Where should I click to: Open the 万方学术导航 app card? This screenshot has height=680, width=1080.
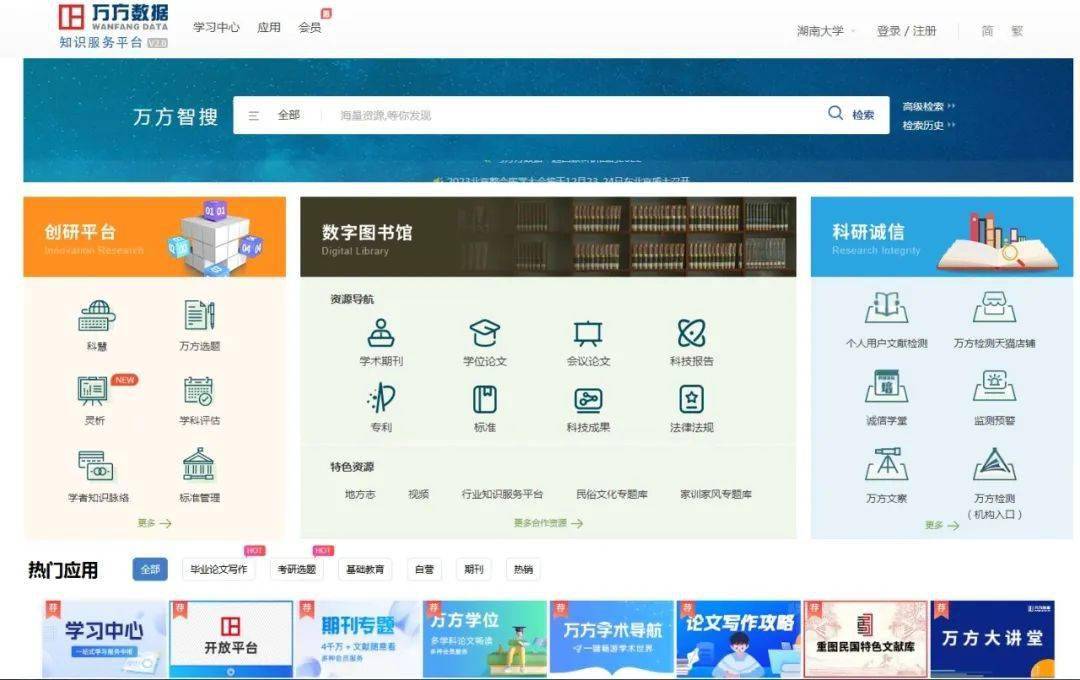pos(612,639)
